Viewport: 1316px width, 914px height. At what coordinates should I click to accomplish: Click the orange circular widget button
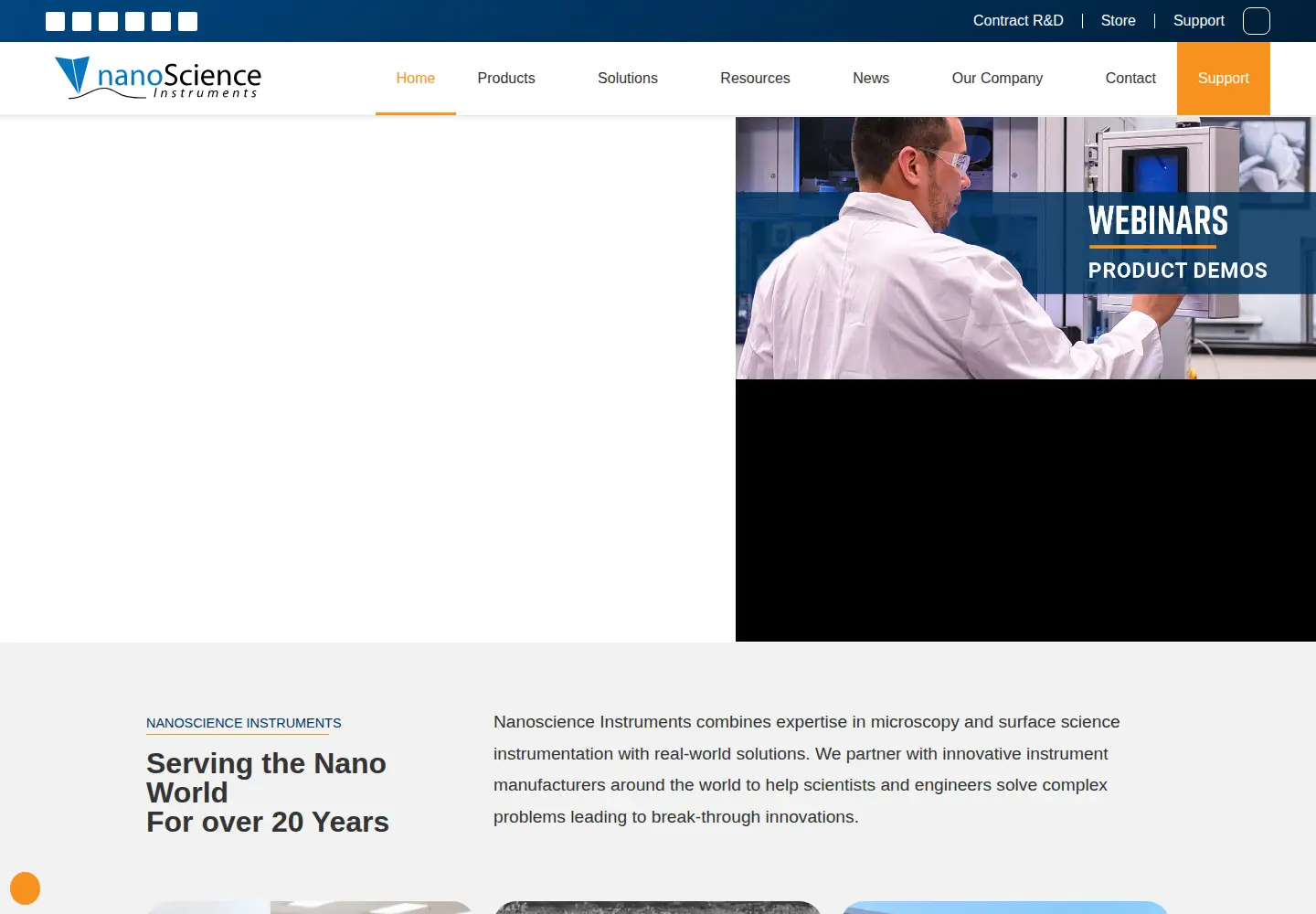click(25, 888)
